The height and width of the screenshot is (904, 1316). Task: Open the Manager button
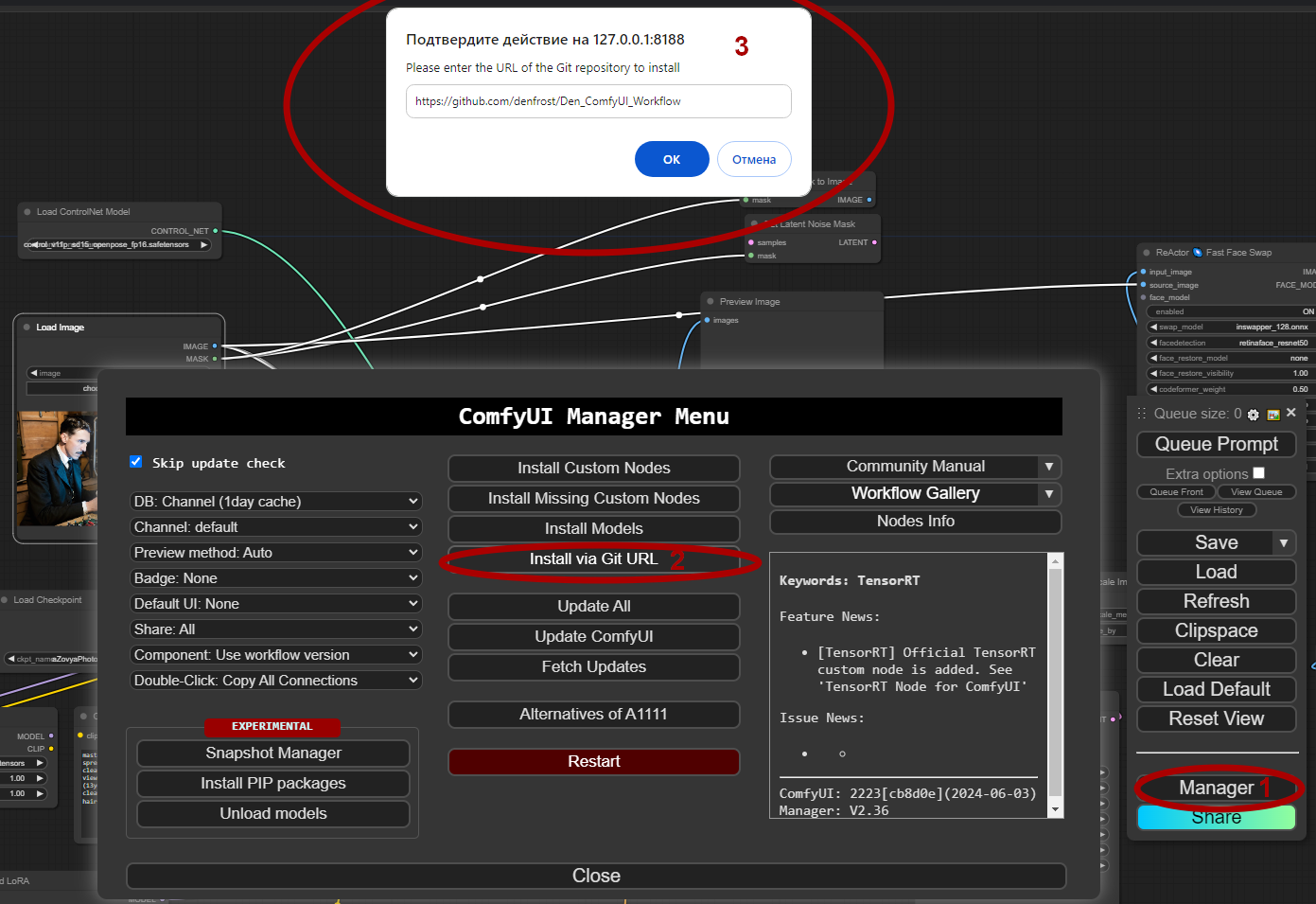click(x=1217, y=788)
